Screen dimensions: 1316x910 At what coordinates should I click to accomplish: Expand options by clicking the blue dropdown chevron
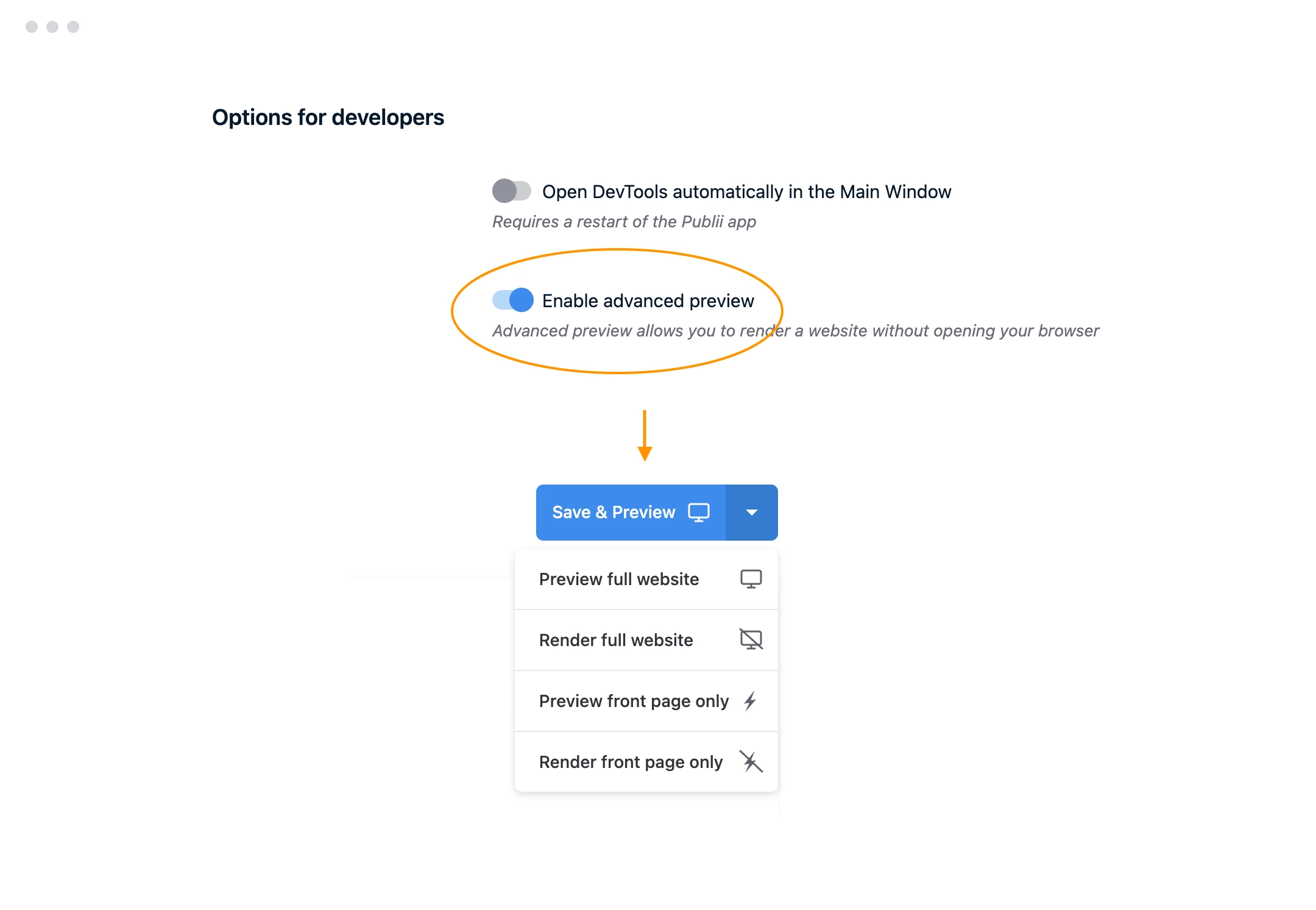751,512
